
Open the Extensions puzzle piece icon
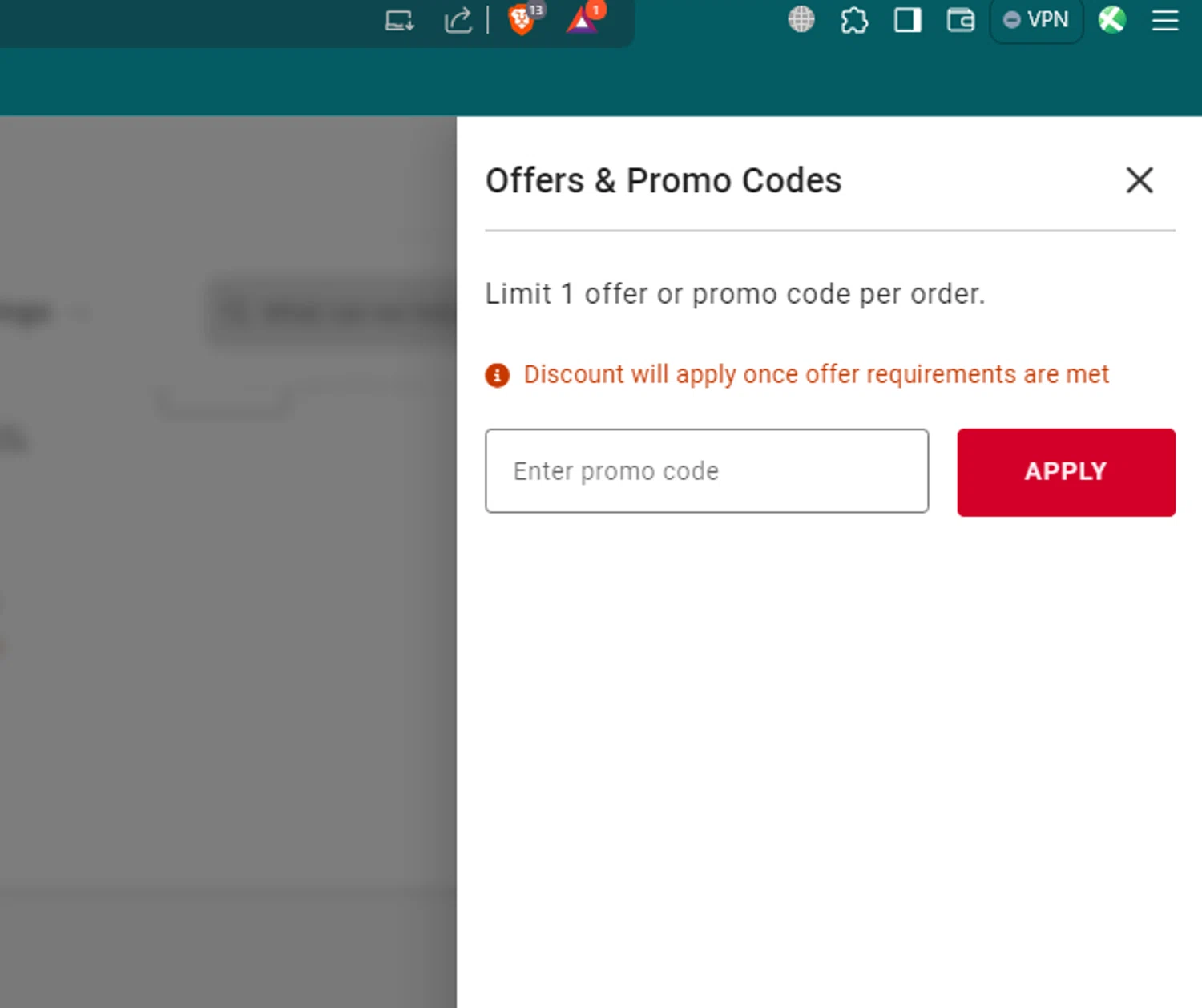(854, 20)
